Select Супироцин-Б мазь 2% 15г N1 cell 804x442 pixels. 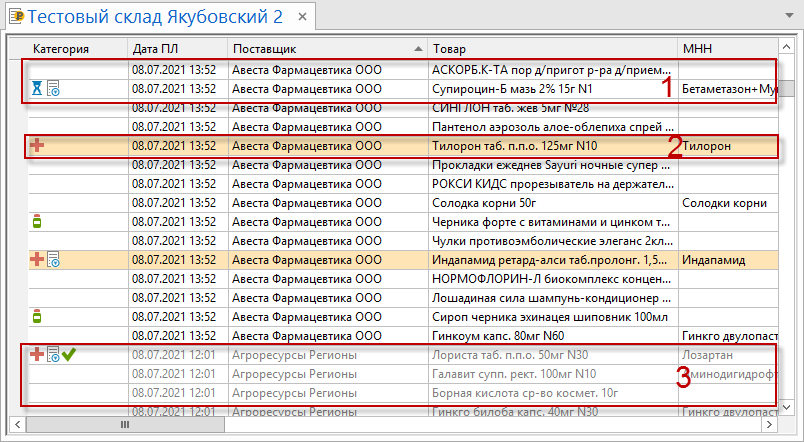pyautogui.click(x=553, y=89)
